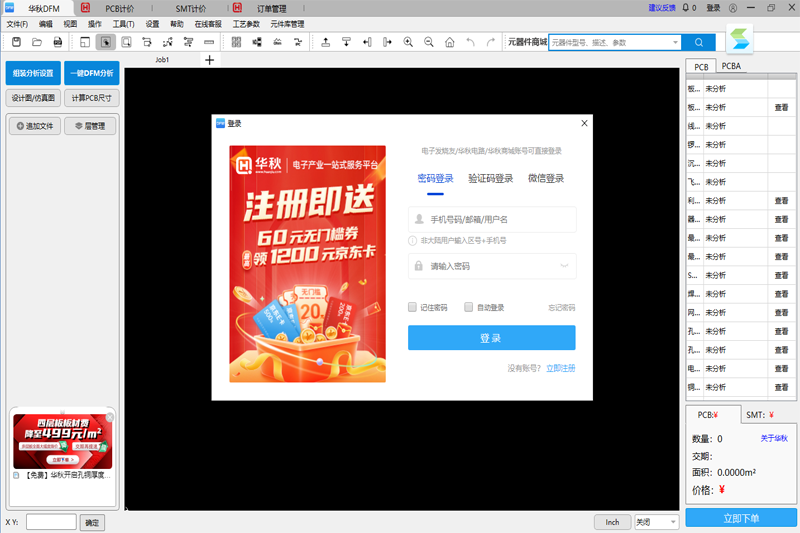Click the zoom out magnifier icon

[429, 42]
